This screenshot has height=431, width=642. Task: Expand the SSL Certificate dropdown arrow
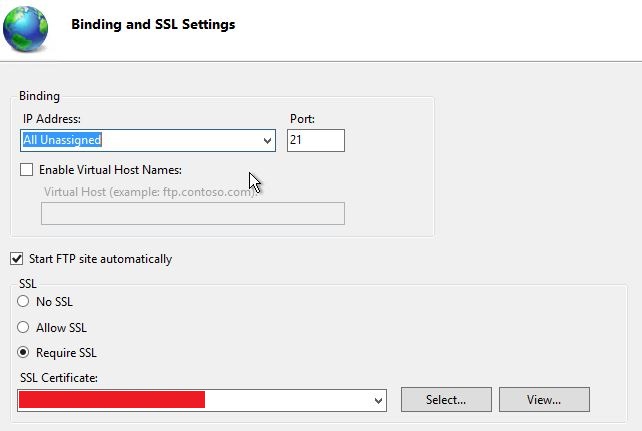point(378,401)
